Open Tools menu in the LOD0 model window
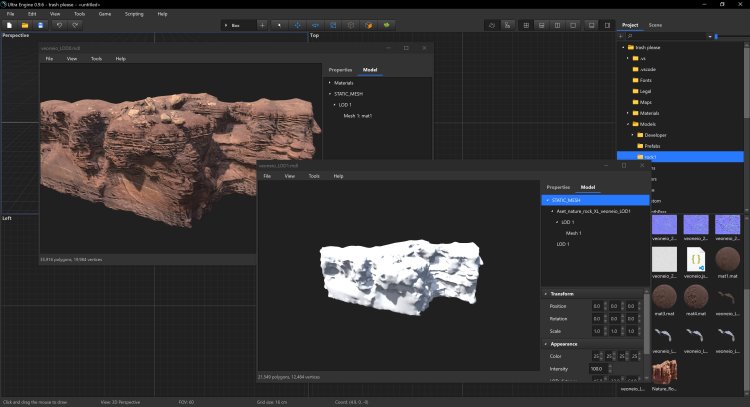 click(x=96, y=59)
